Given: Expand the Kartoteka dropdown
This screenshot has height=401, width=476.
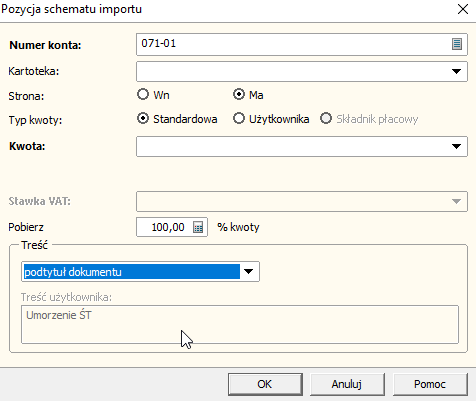Looking at the screenshot, I should click(456, 71).
